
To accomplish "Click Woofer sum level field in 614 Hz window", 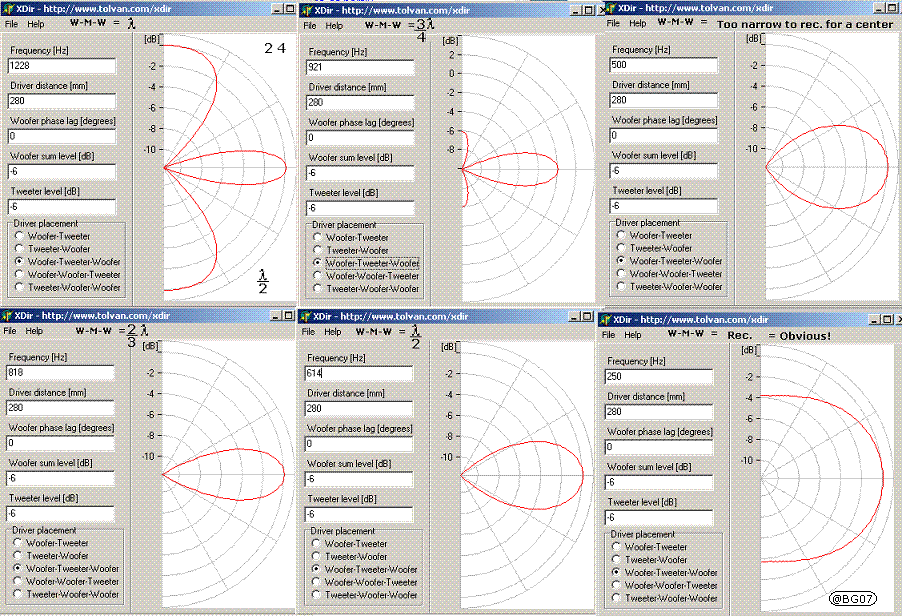I will point(359,479).
